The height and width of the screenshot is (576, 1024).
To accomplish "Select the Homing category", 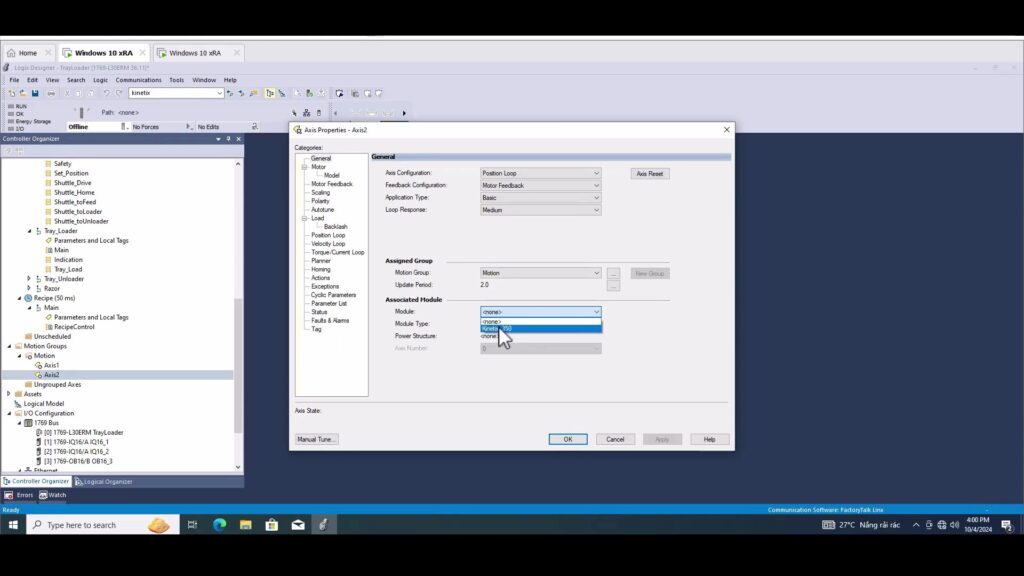I will pyautogui.click(x=320, y=269).
